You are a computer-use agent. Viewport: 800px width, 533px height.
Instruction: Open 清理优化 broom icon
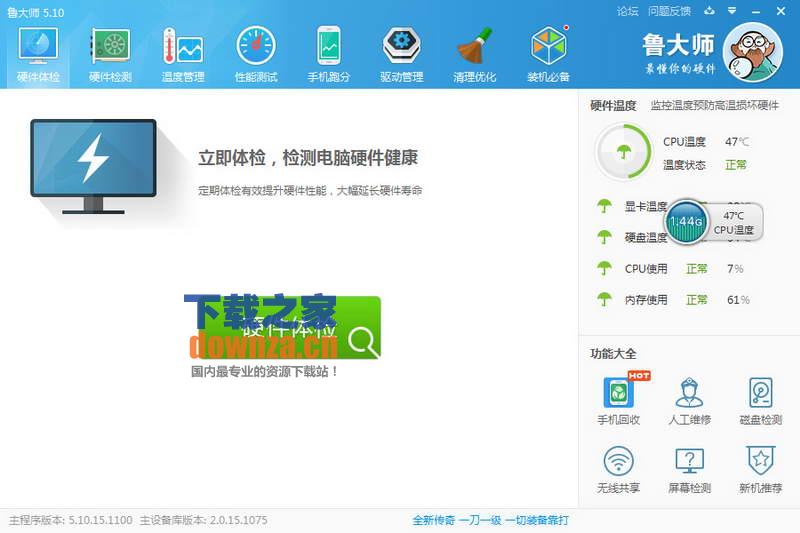[475, 55]
